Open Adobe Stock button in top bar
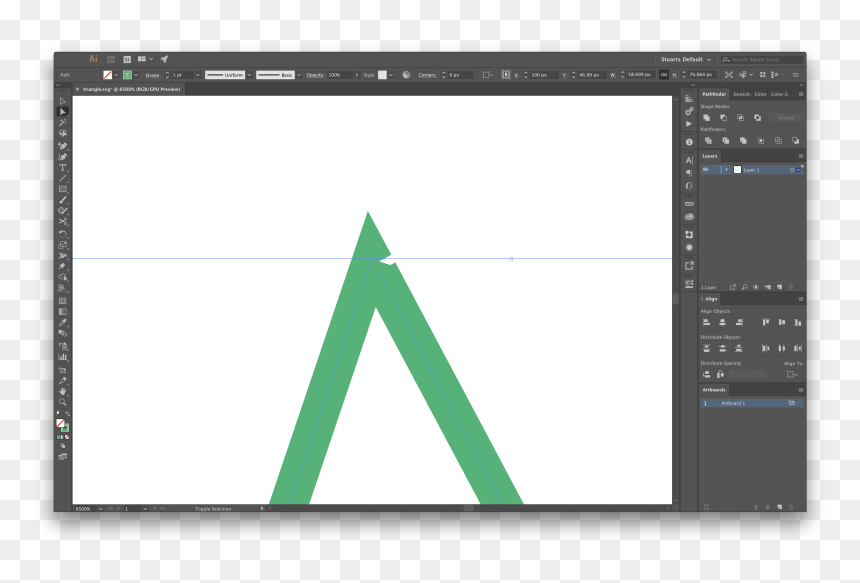The image size is (860, 583). coord(127,59)
